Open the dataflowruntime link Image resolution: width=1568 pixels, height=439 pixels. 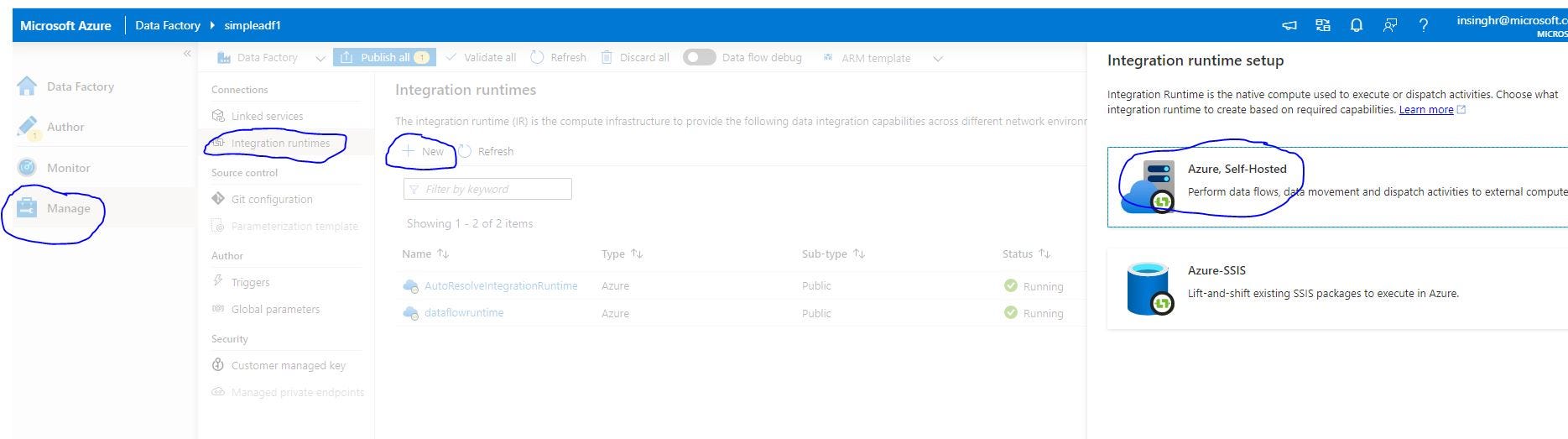[464, 312]
